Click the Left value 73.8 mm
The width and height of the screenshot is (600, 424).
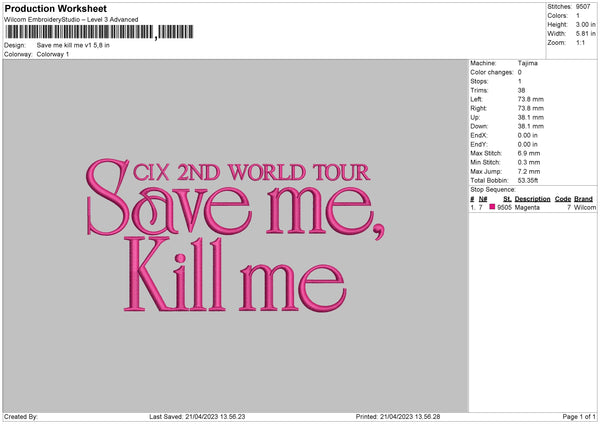[530, 99]
